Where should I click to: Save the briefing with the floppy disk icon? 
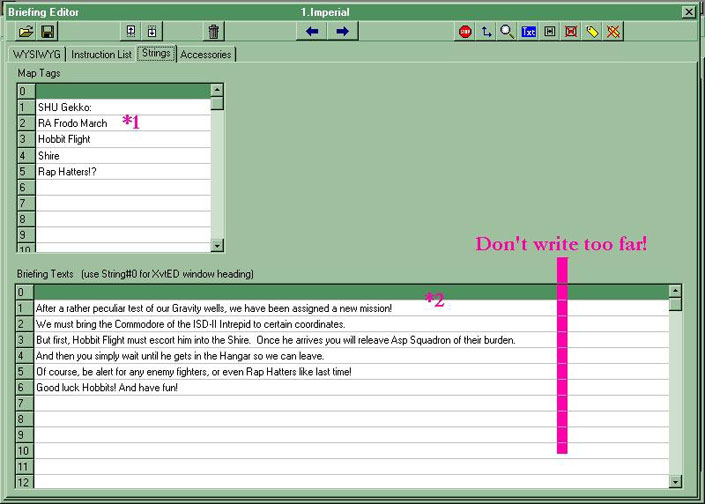point(47,31)
